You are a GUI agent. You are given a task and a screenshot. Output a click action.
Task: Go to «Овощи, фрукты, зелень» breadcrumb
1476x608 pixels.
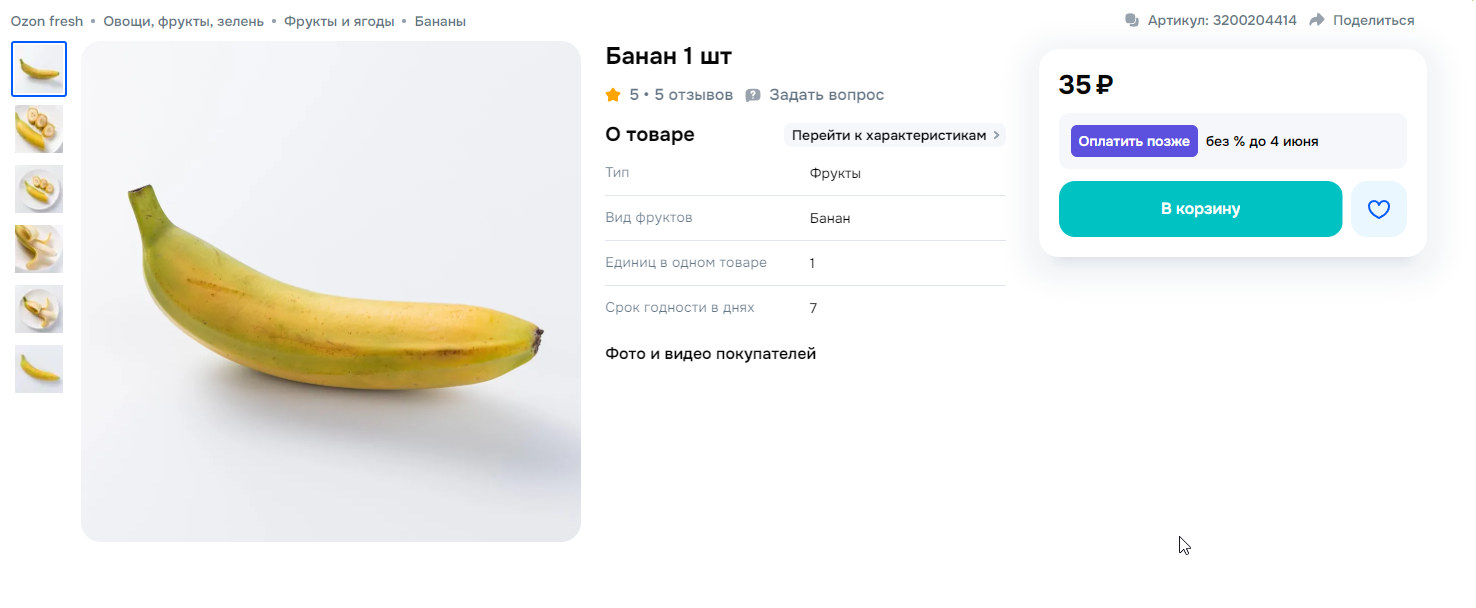tap(183, 21)
